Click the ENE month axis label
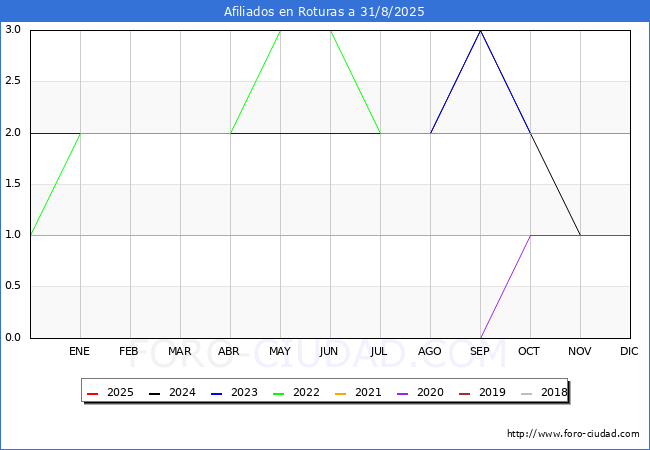Image resolution: width=650 pixels, height=450 pixels. pyautogui.click(x=79, y=351)
